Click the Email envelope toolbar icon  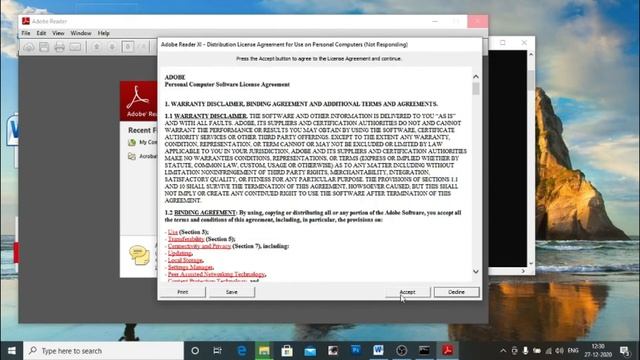pyautogui.click(x=75, y=47)
